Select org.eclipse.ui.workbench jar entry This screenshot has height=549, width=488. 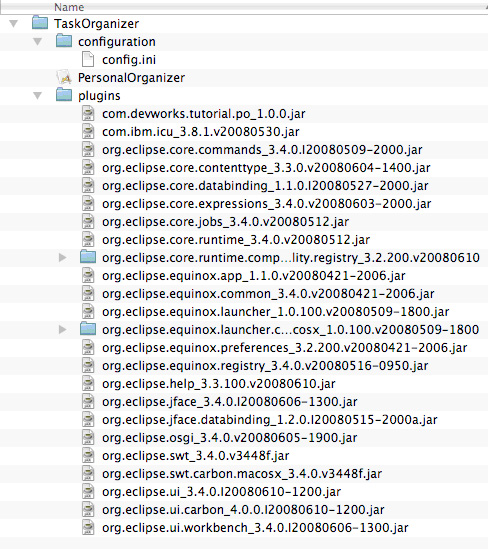255,528
